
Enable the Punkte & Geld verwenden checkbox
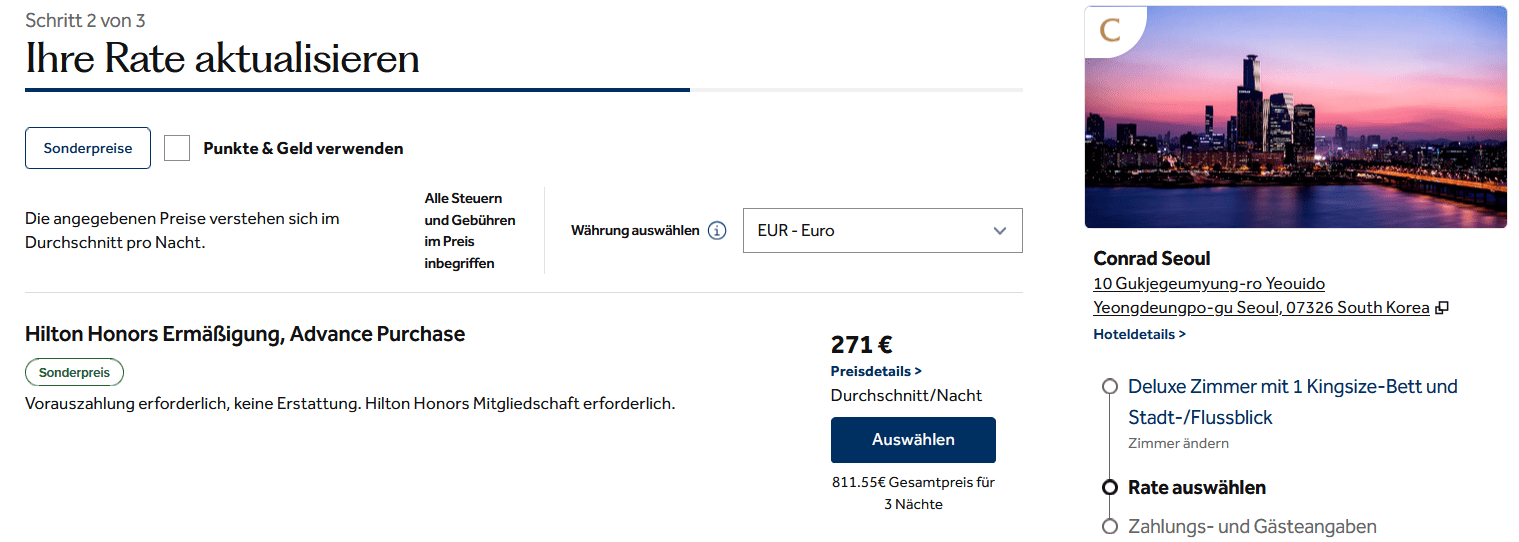click(177, 148)
